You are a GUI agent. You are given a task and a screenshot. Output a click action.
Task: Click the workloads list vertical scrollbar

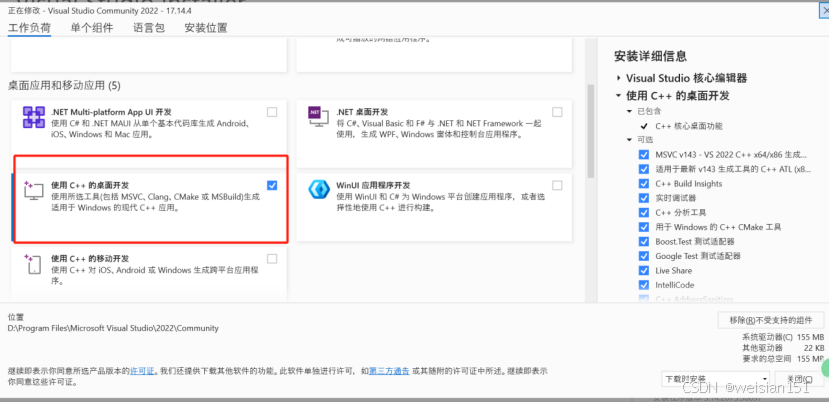[590, 131]
